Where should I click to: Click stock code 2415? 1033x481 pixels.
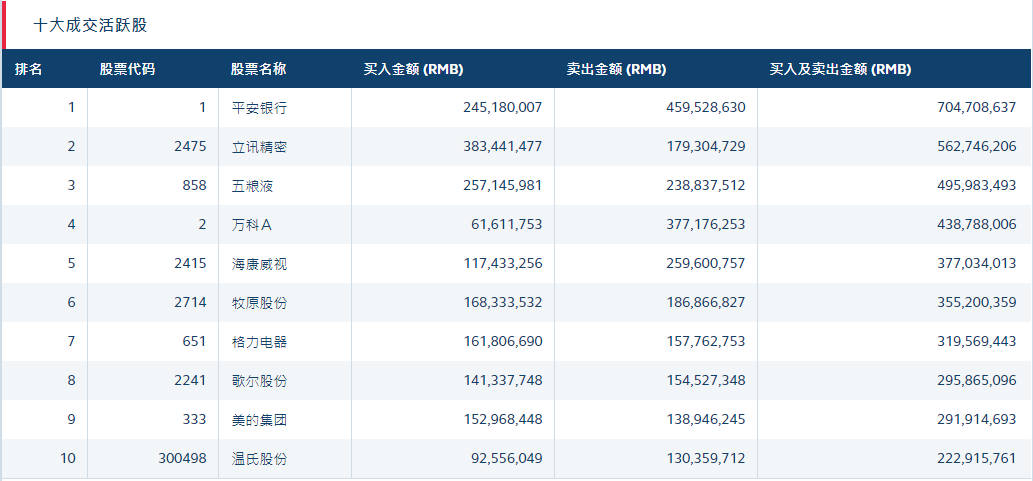click(190, 264)
